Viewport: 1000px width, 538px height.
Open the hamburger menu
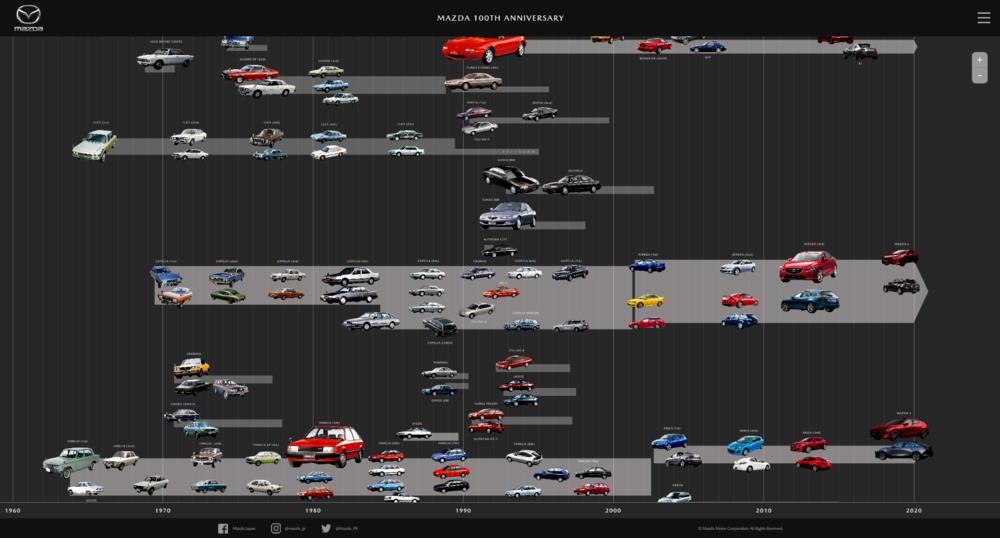[x=983, y=18]
